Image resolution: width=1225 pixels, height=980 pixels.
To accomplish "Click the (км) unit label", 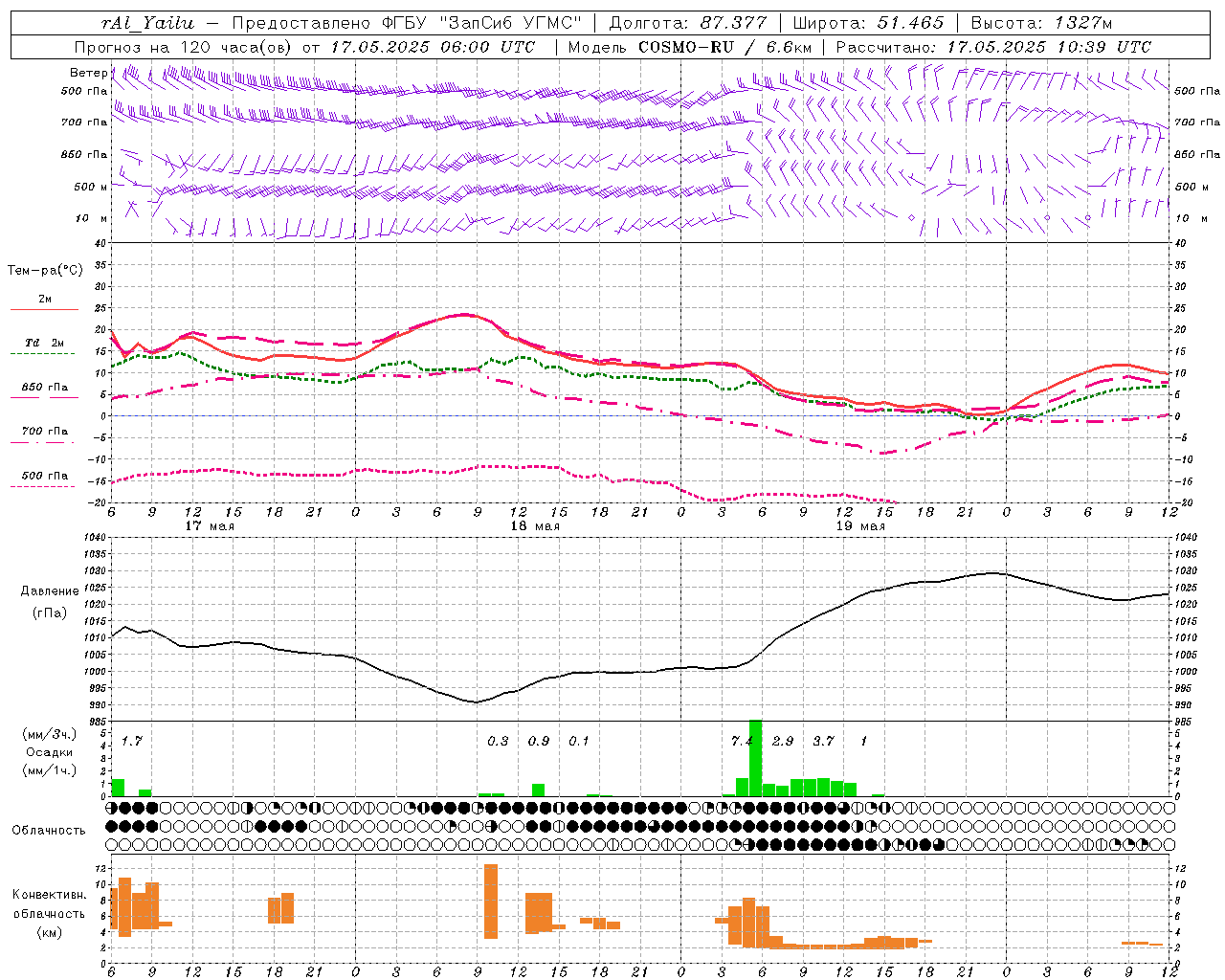I will click(x=50, y=932).
